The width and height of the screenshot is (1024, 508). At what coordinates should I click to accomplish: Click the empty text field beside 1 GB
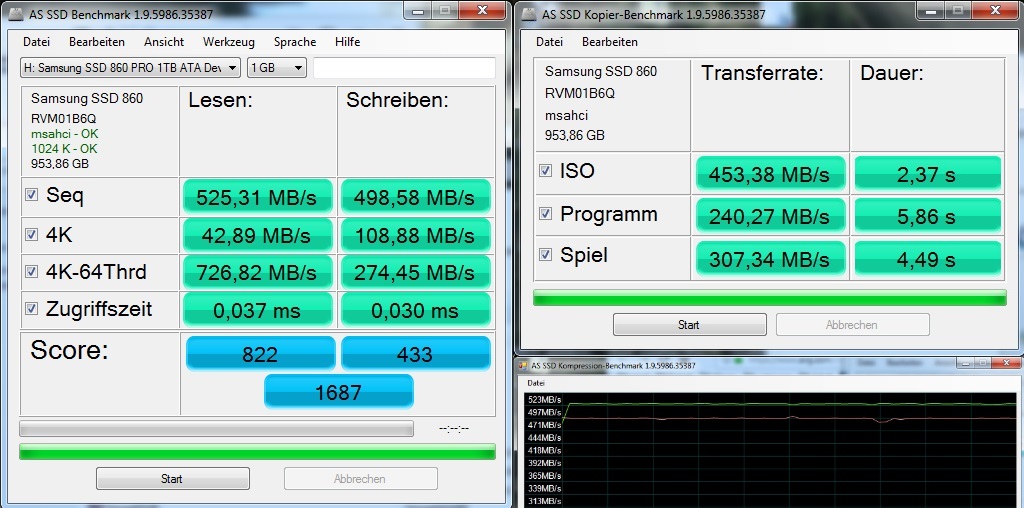point(404,68)
